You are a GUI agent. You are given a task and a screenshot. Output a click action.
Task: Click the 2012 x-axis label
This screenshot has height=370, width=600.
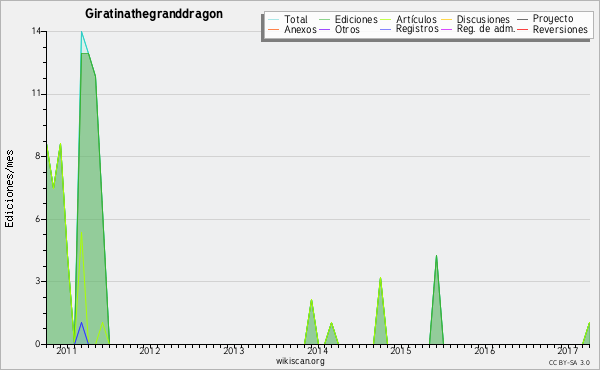[x=150, y=350]
